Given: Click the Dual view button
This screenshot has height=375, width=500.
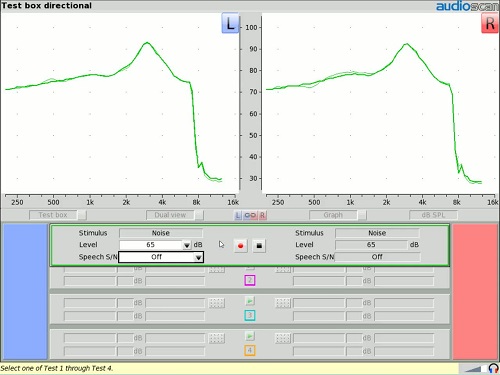Looking at the screenshot, I should point(170,215).
